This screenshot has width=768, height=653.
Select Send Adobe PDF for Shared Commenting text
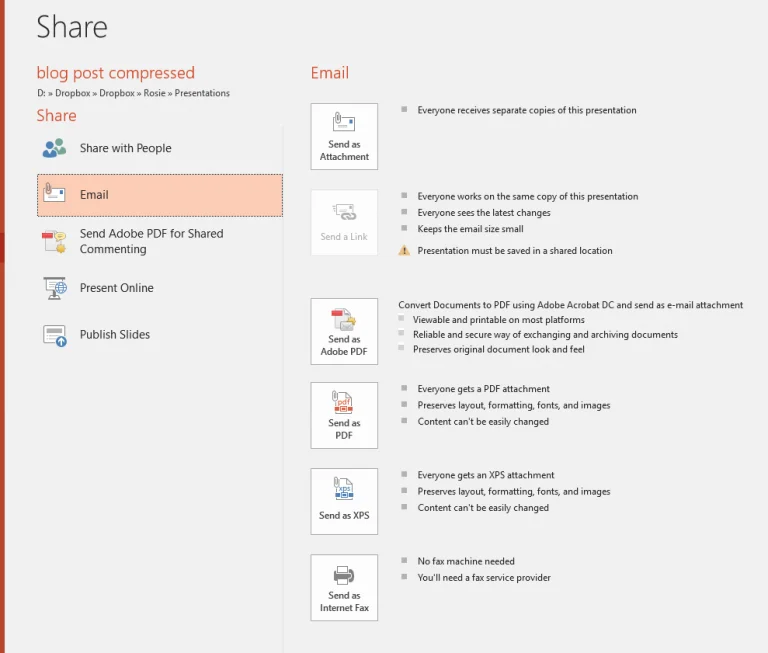tap(151, 241)
